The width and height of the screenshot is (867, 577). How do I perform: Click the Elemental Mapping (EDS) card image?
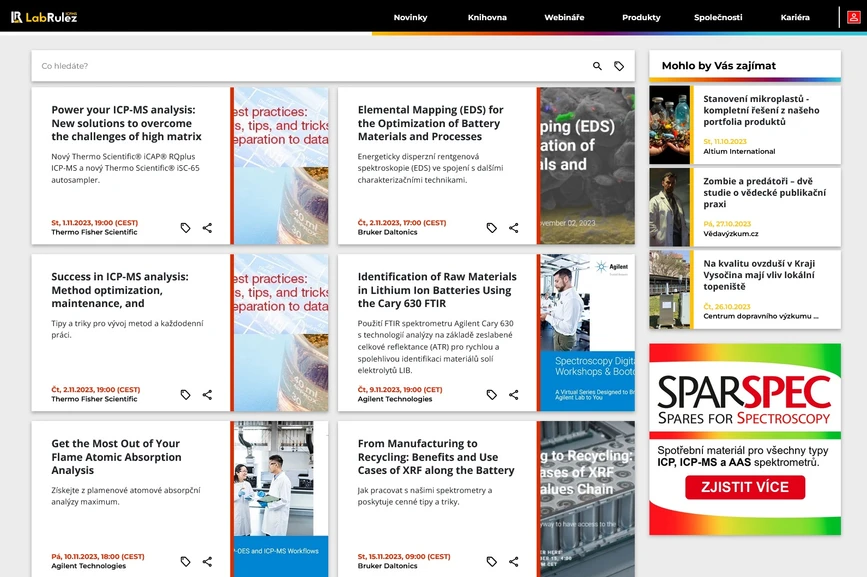(587, 166)
